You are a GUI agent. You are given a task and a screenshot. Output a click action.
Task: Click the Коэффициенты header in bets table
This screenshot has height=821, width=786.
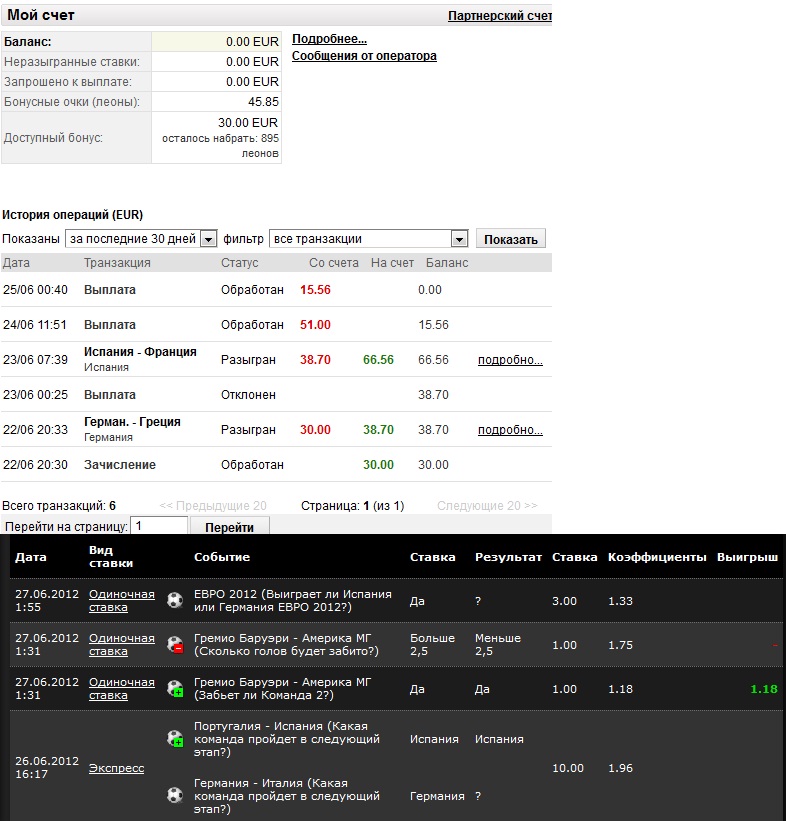(x=657, y=557)
